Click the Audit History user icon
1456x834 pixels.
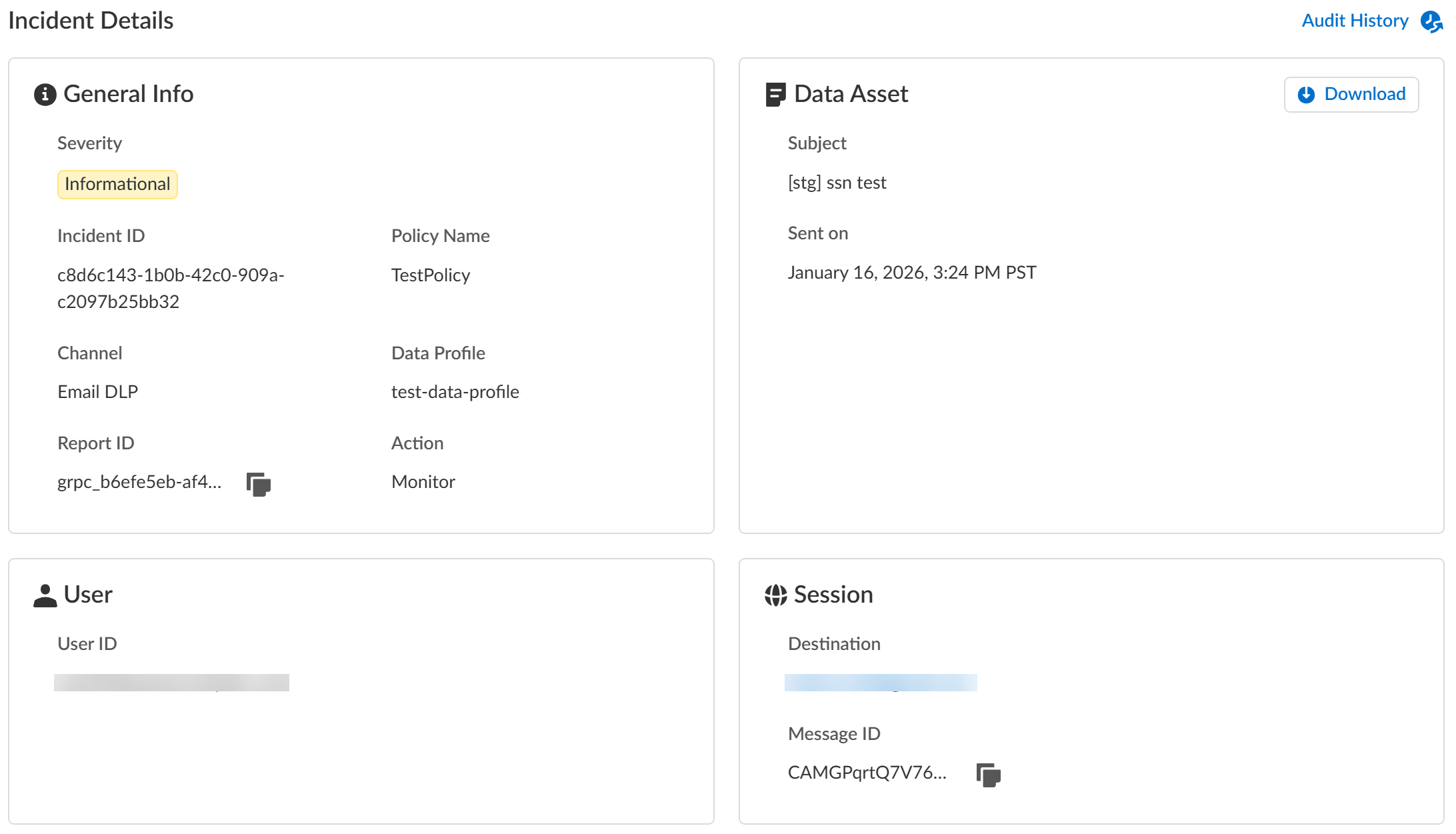1431,21
